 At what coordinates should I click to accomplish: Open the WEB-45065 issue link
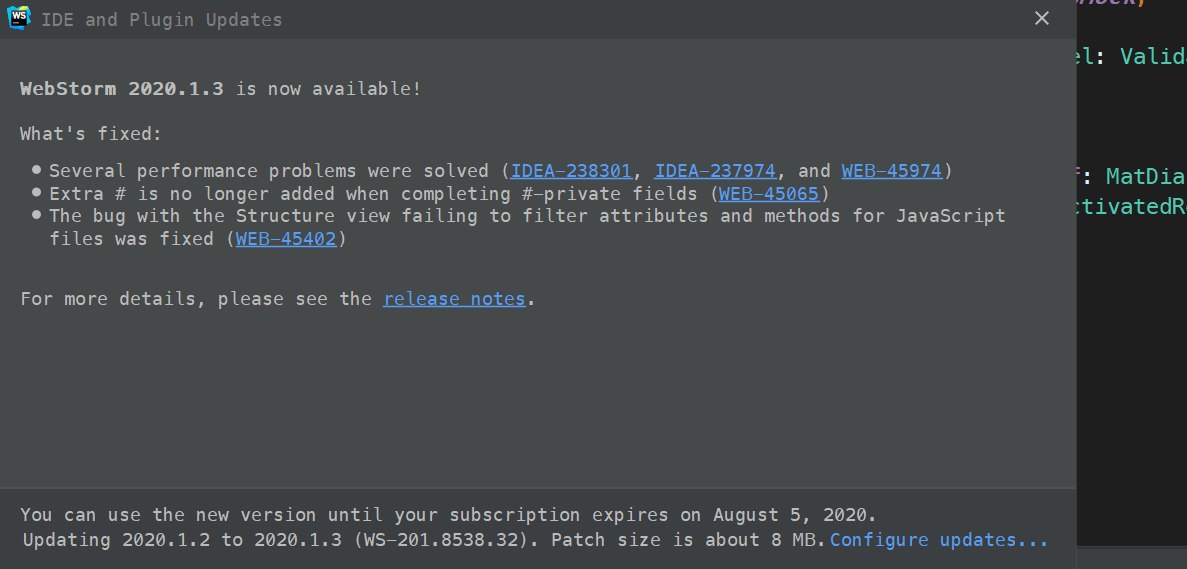(769, 193)
